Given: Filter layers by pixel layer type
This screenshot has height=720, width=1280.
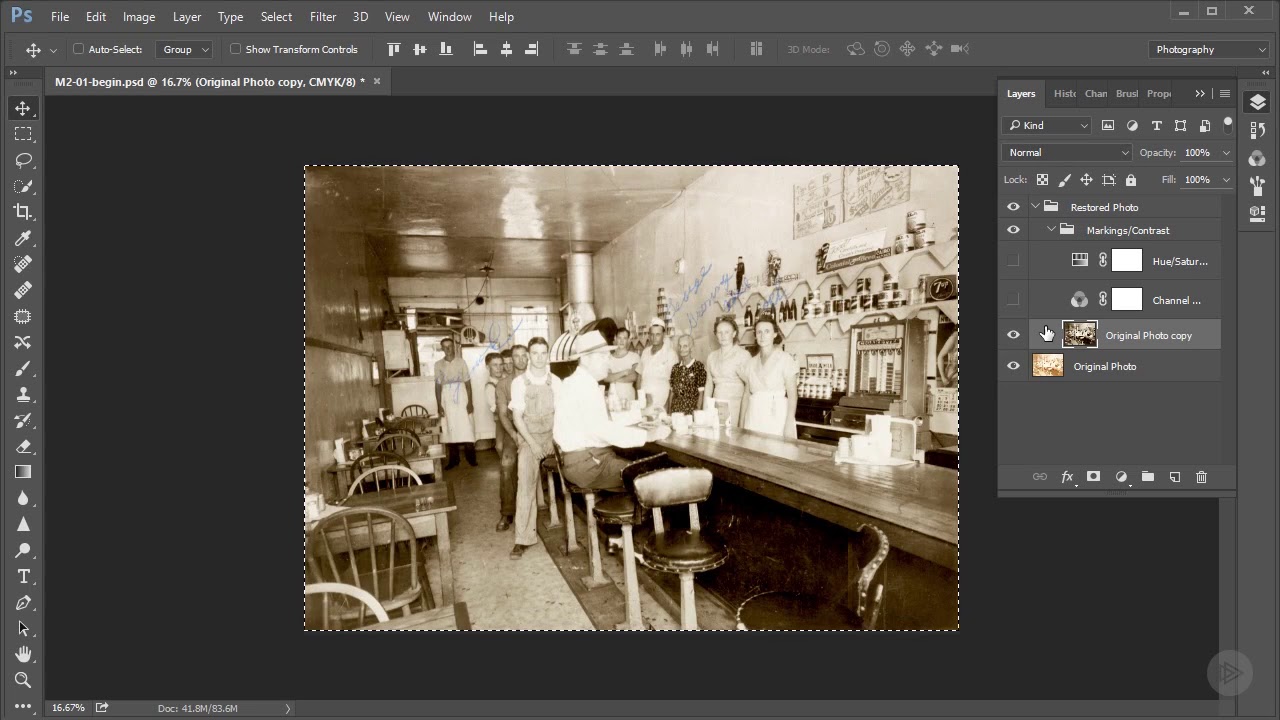Looking at the screenshot, I should (x=1108, y=125).
